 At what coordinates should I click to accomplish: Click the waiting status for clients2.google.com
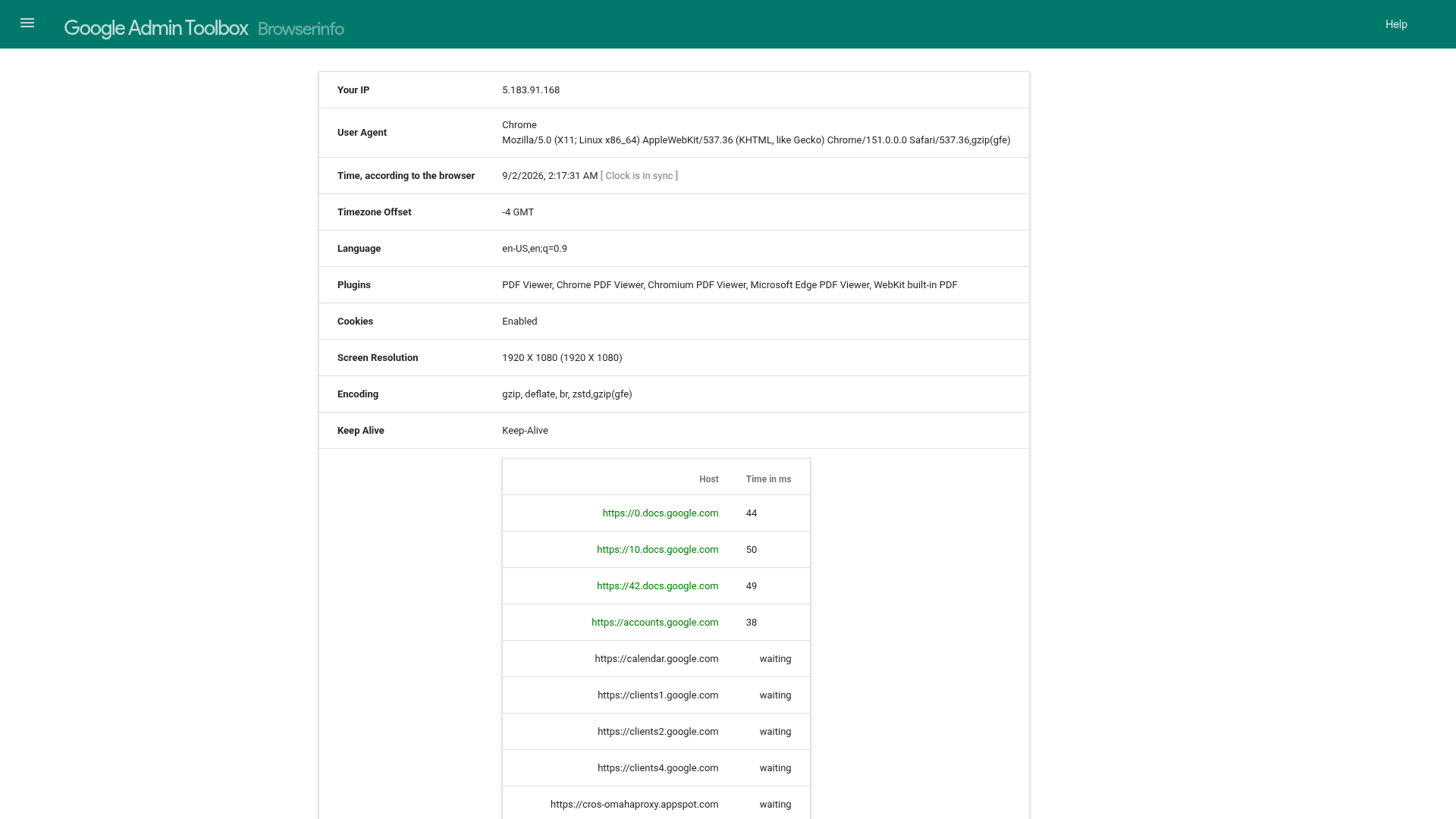[775, 732]
